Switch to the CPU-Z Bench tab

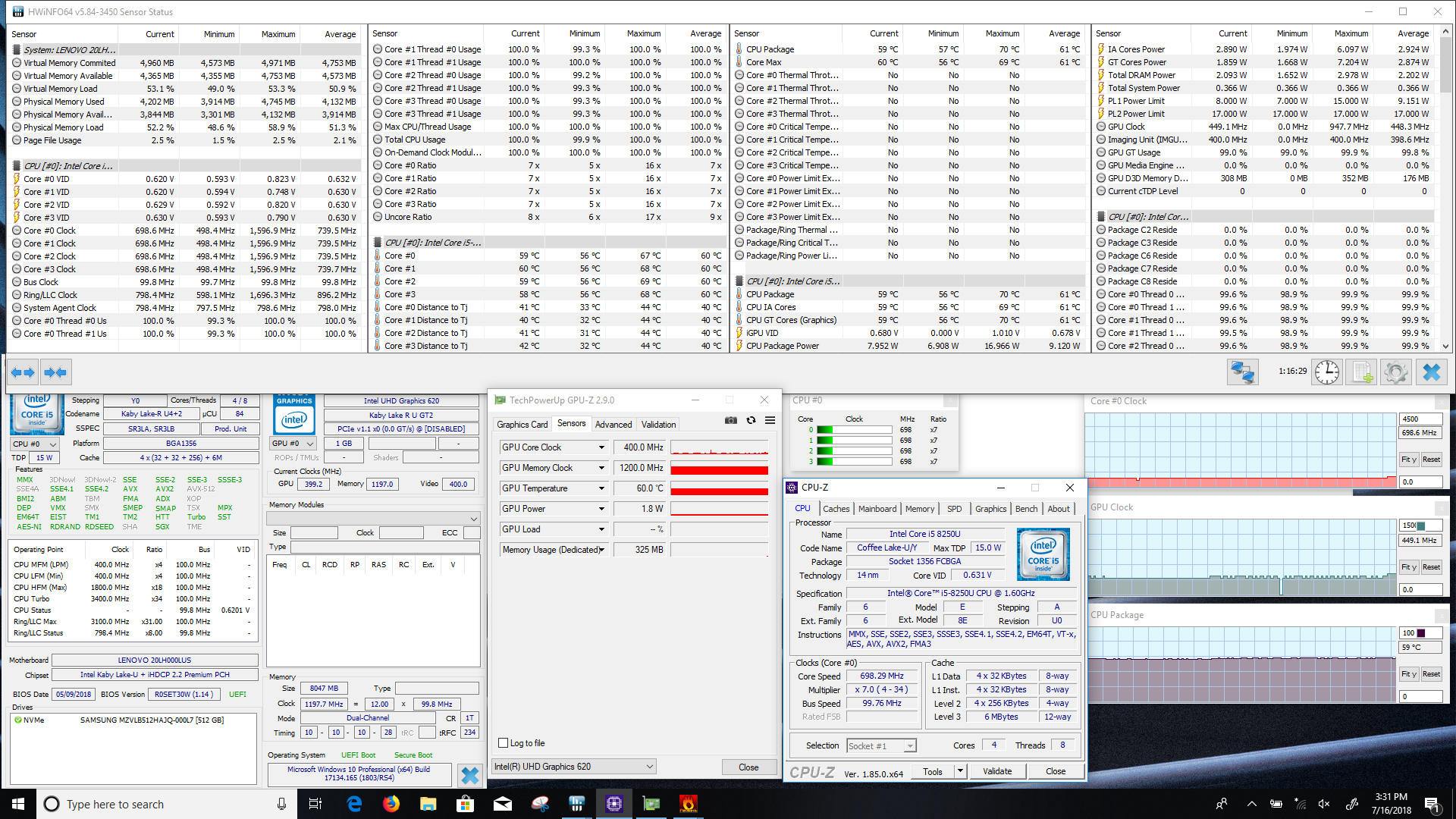coord(1025,509)
